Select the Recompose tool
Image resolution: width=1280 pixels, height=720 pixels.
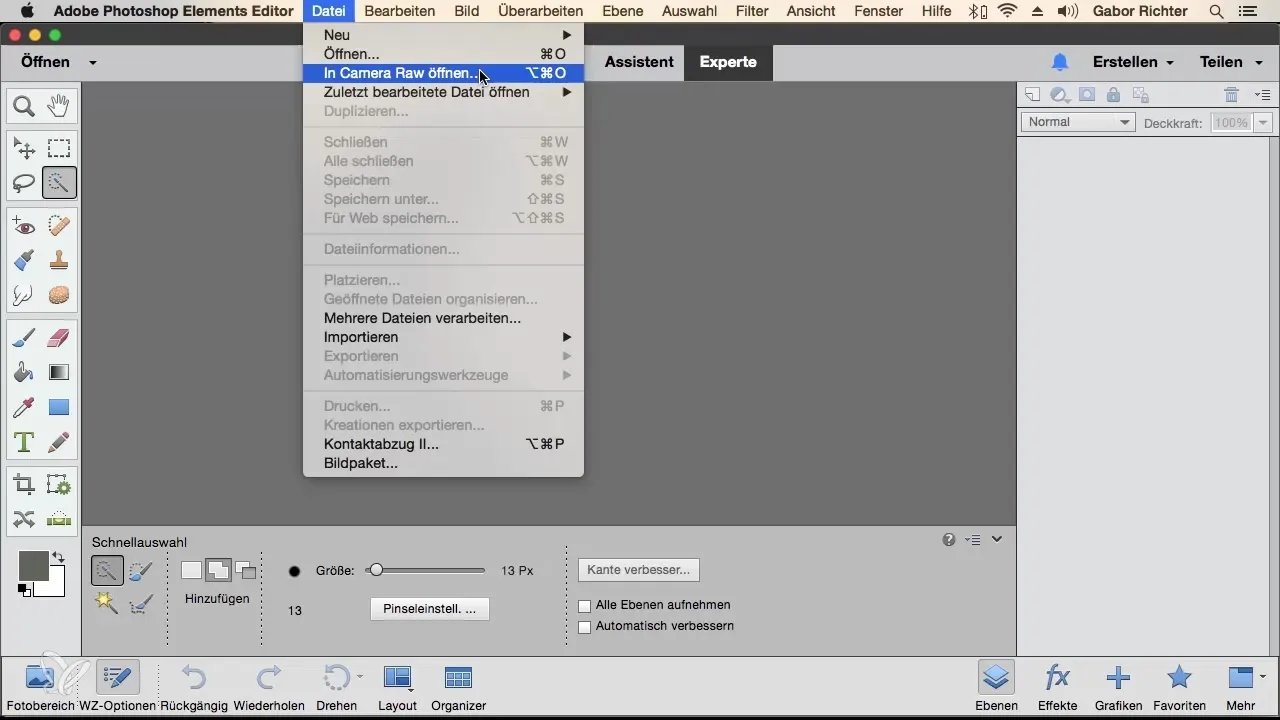tap(59, 485)
